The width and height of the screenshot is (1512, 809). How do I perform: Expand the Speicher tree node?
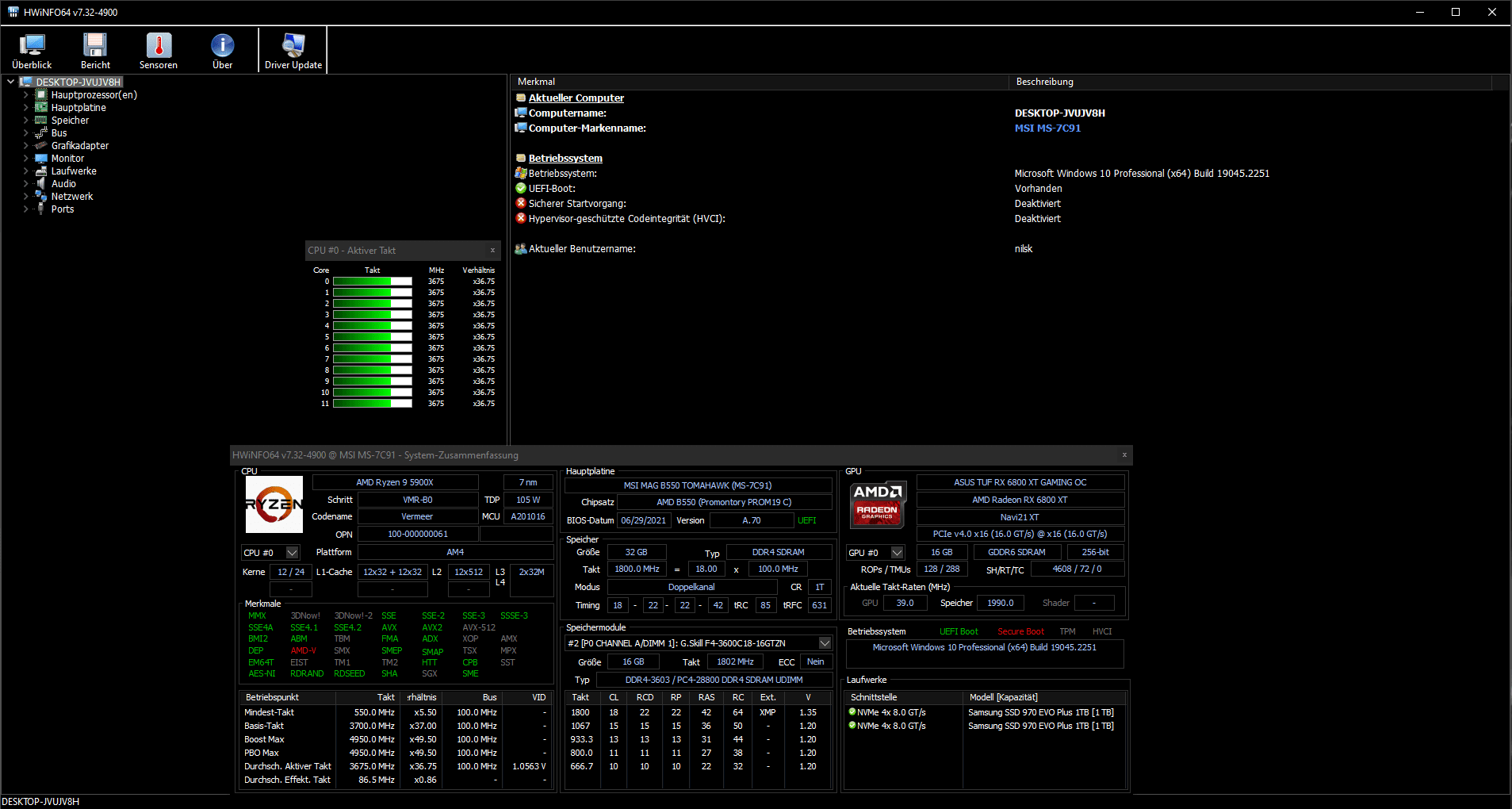(25, 121)
